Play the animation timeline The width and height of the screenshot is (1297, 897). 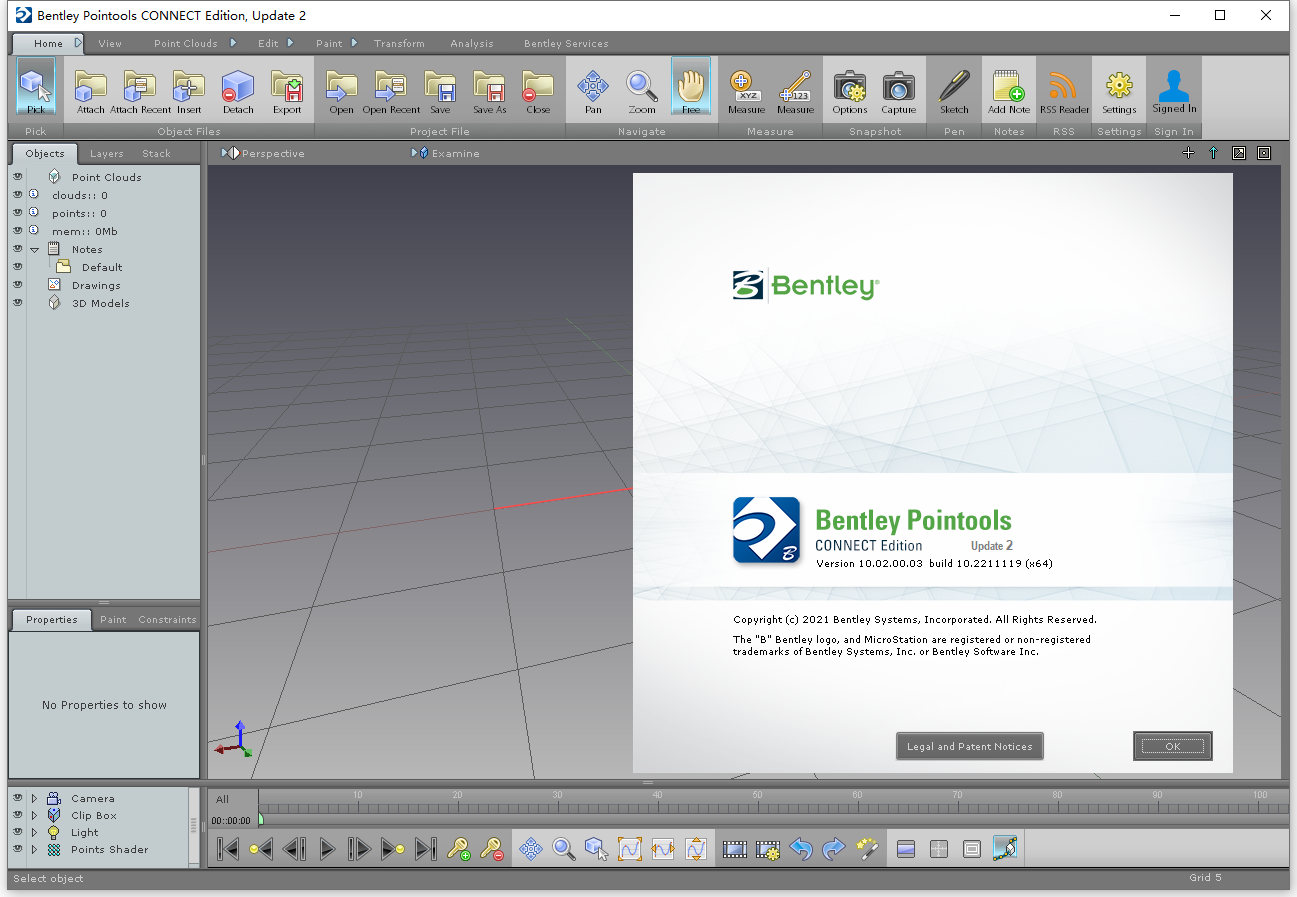(x=326, y=849)
